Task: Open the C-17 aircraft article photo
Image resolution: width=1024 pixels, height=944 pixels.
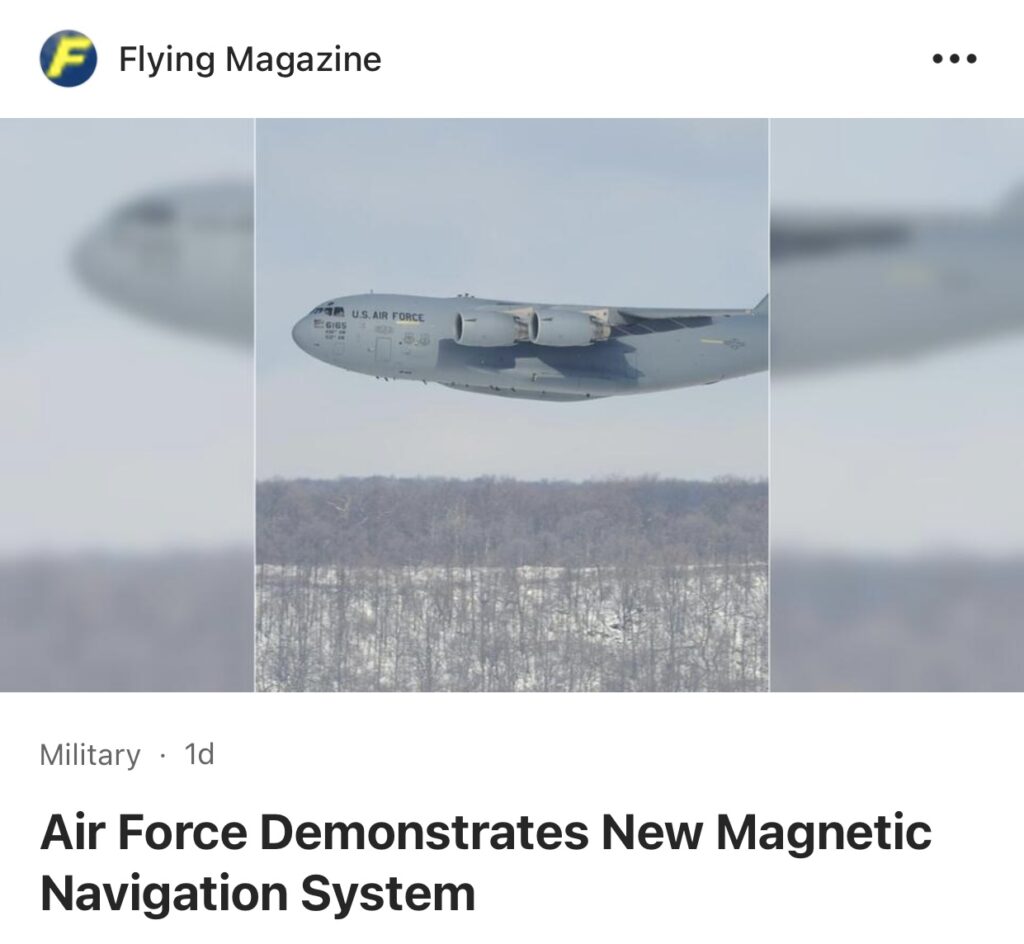Action: pyautogui.click(x=511, y=405)
